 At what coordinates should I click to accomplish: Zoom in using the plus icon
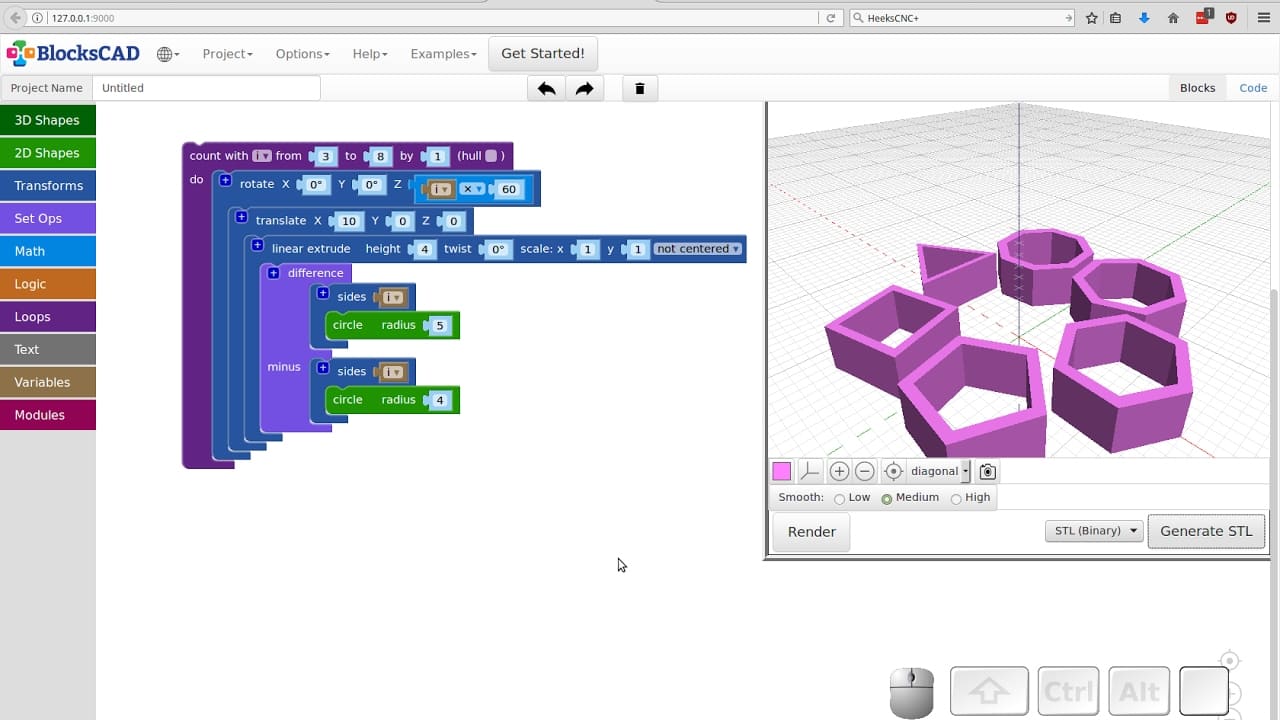839,471
